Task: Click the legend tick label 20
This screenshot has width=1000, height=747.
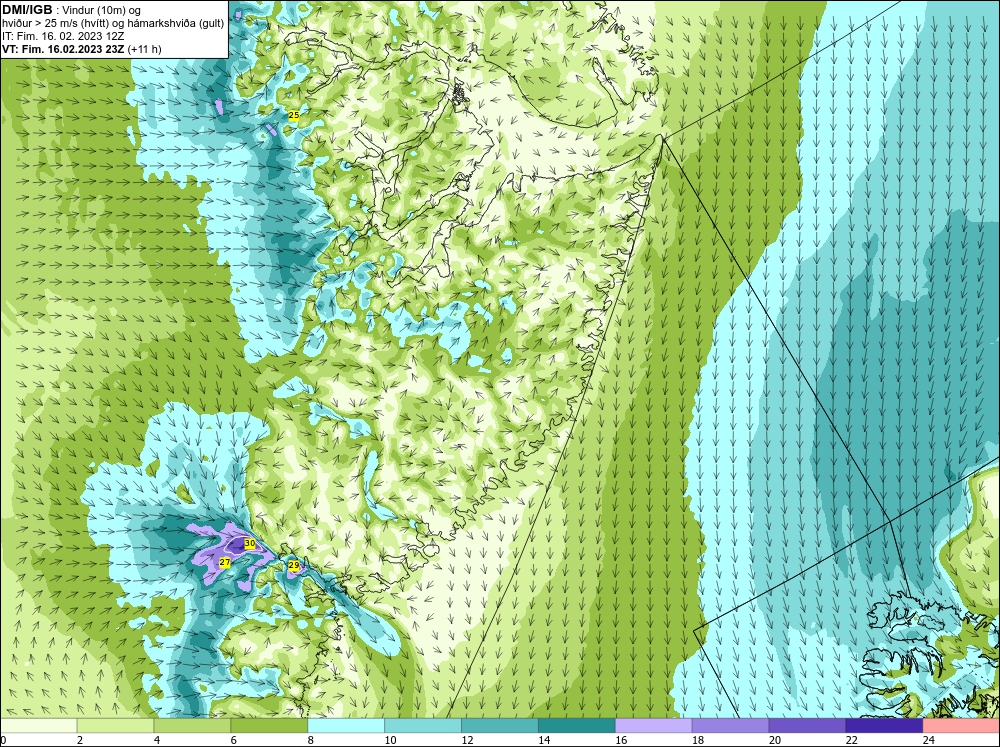Action: [774, 740]
